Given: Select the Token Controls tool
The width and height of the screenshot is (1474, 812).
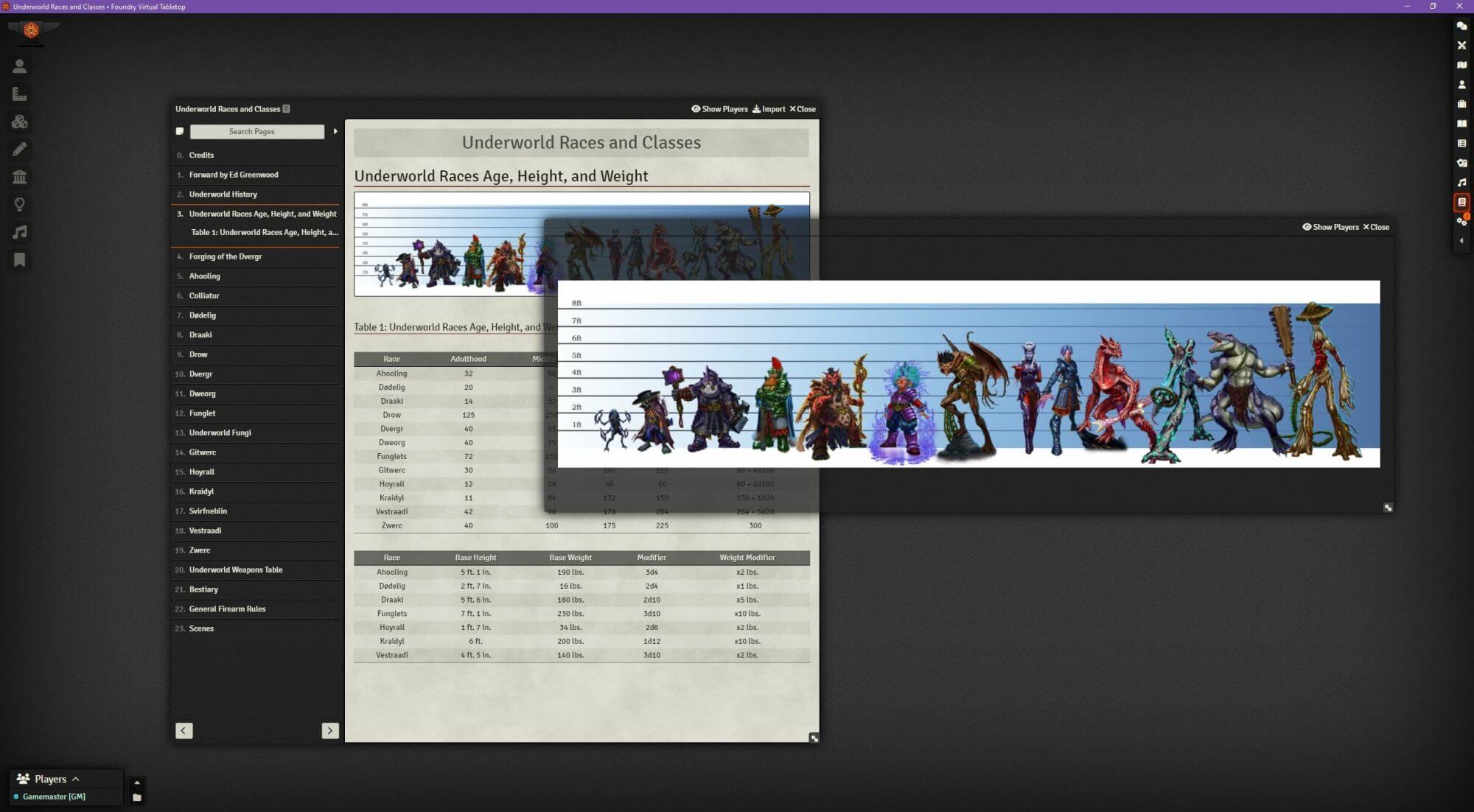Looking at the screenshot, I should pos(20,66).
